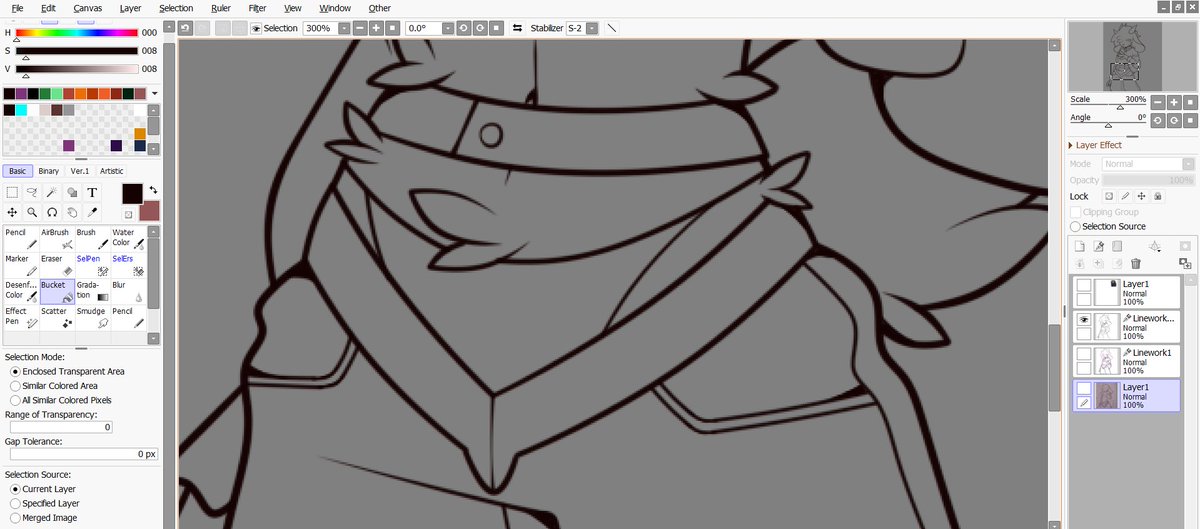
Task: Click the background color swatch
Action: 149,211
